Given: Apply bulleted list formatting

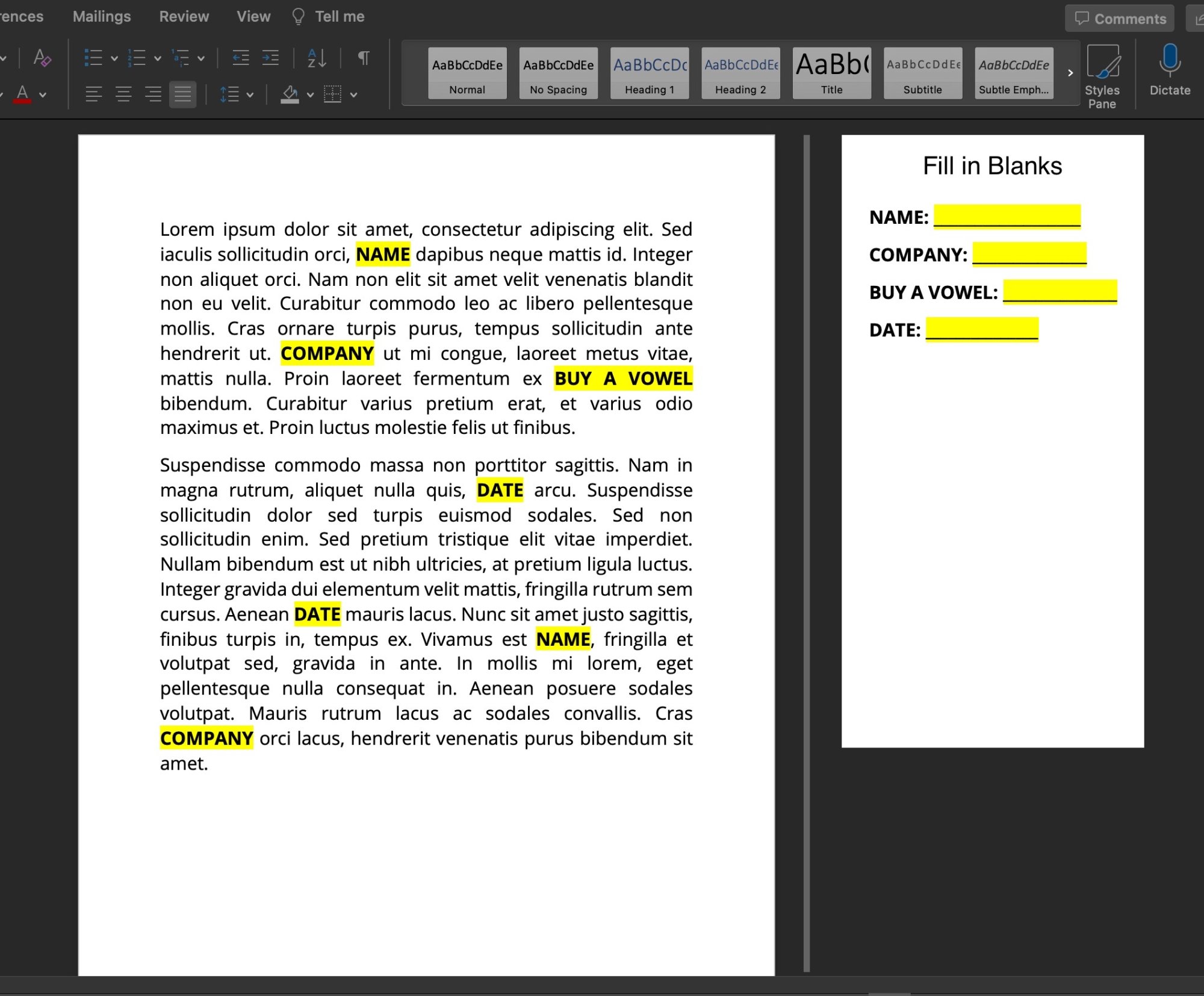Looking at the screenshot, I should (x=93, y=58).
